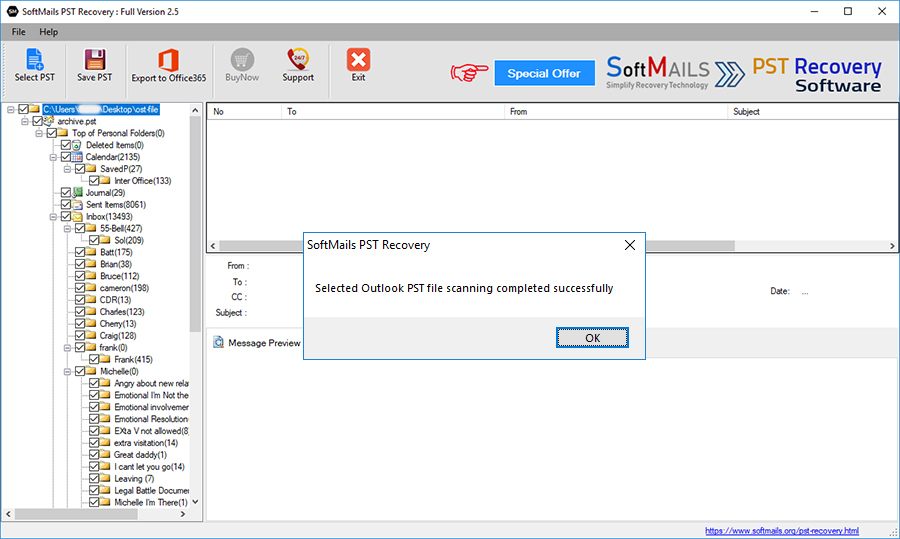Click the Sol(209) folder icon
The height and width of the screenshot is (539, 900).
105,240
